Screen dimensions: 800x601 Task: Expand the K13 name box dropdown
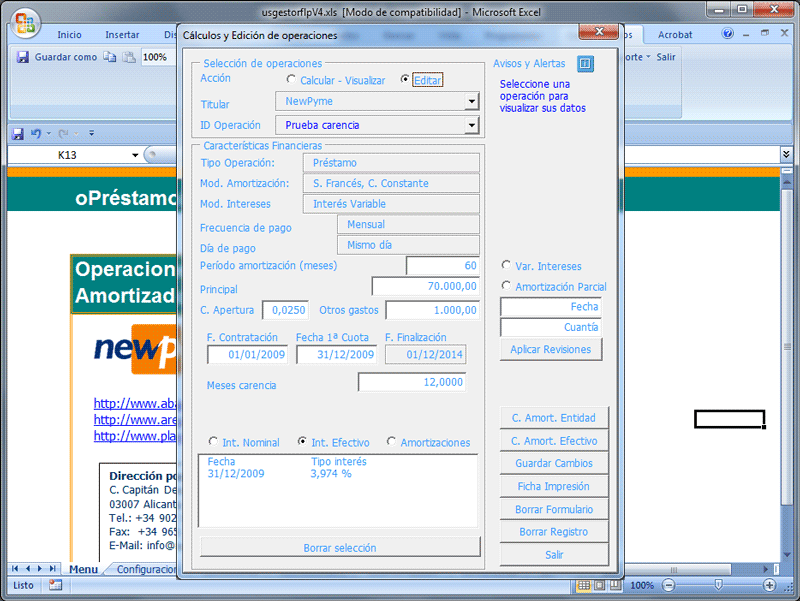pos(135,155)
